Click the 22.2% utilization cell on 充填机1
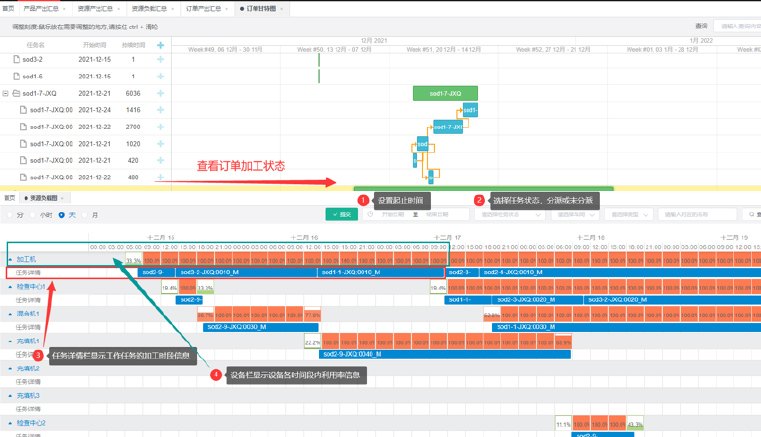761x437 pixels. coord(313,341)
